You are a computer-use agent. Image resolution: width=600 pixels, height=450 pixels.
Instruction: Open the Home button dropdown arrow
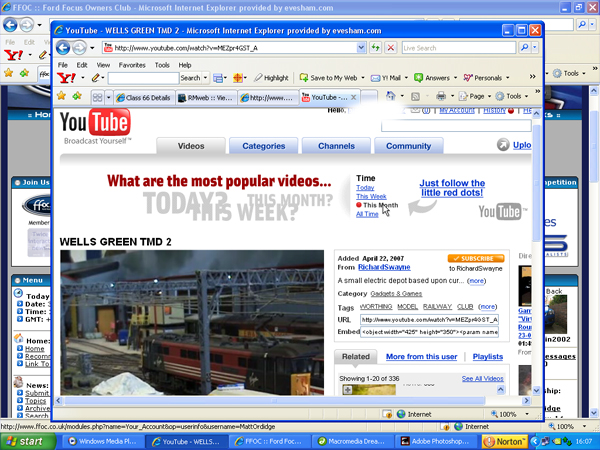tap(402, 96)
